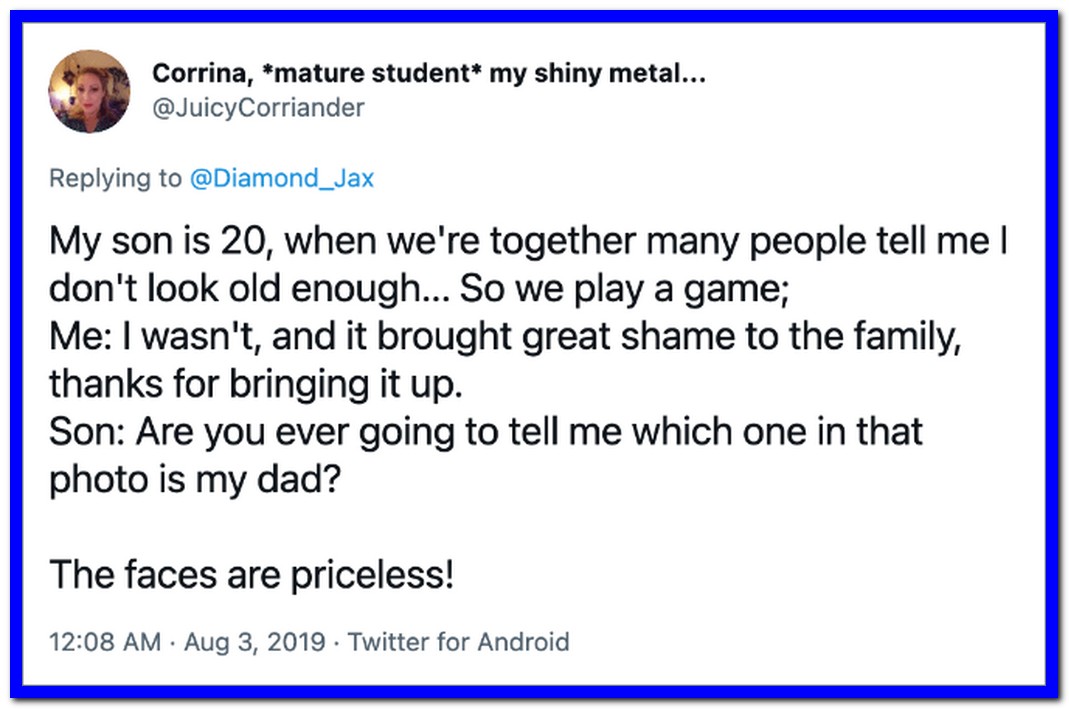The image size is (1069, 709).
Task: Click 'thanks for bringing it up.' text
Action: (x=256, y=384)
